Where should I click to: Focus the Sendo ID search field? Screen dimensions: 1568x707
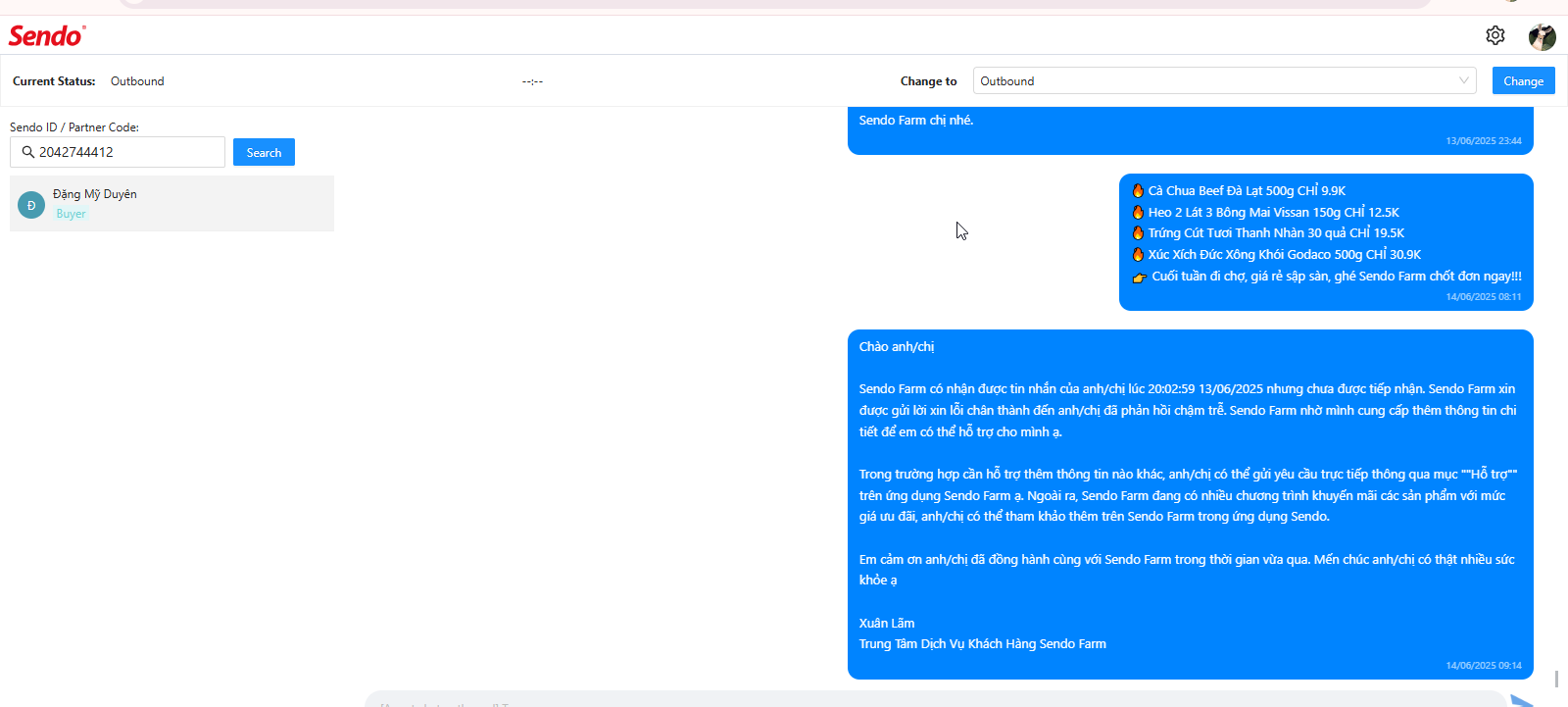pos(118,152)
